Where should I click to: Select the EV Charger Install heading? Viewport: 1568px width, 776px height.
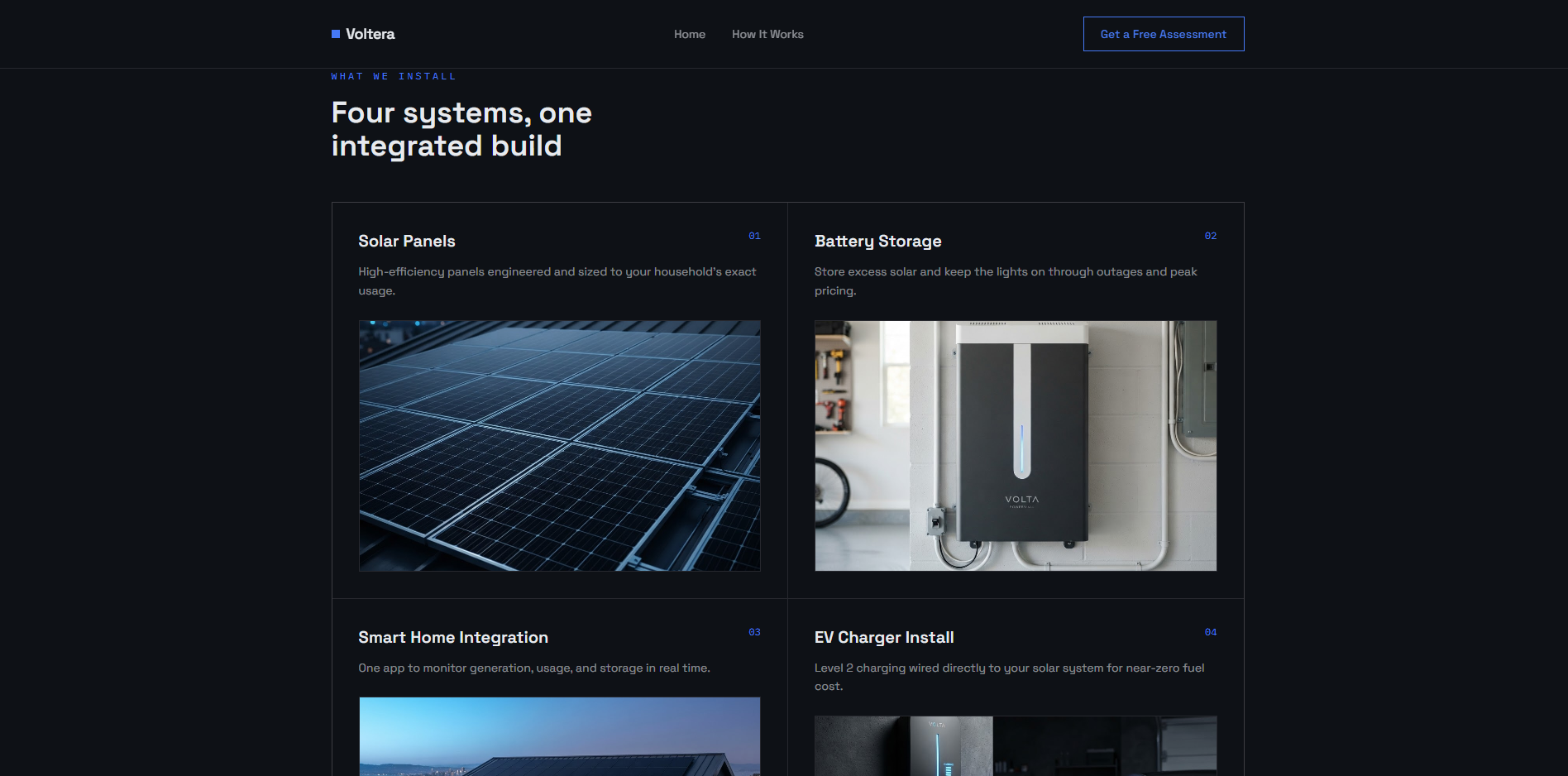[884, 637]
